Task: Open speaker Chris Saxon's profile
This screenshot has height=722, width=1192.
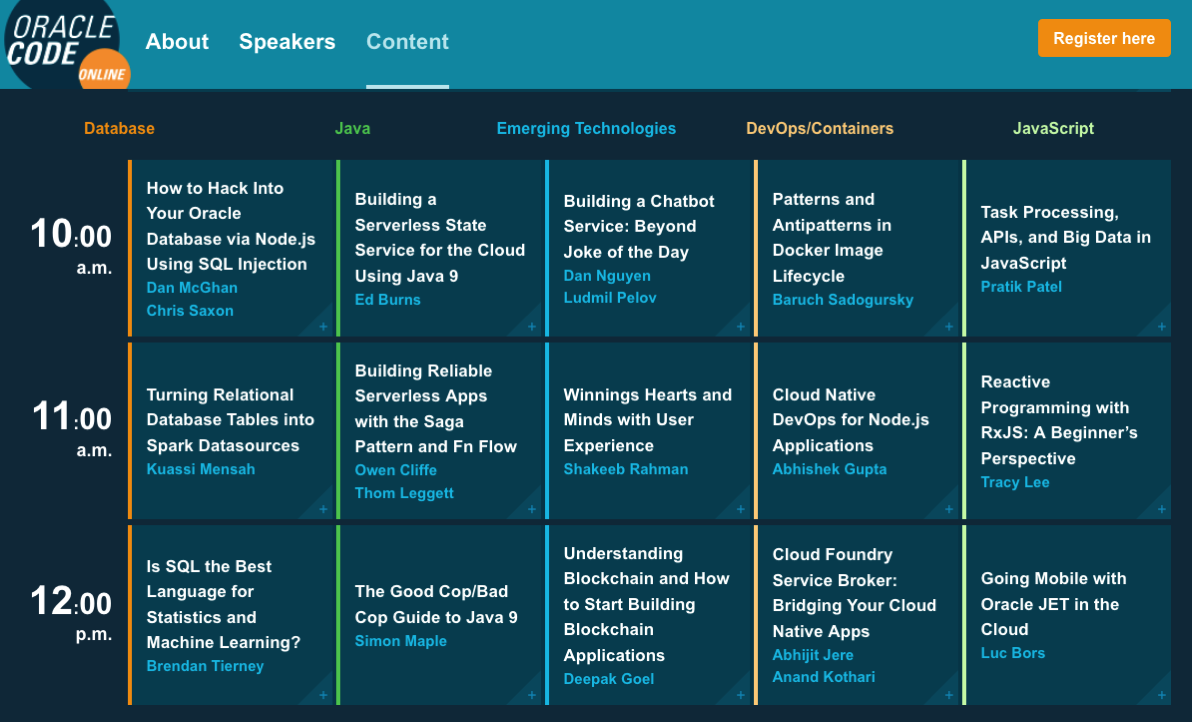Action: coord(190,311)
